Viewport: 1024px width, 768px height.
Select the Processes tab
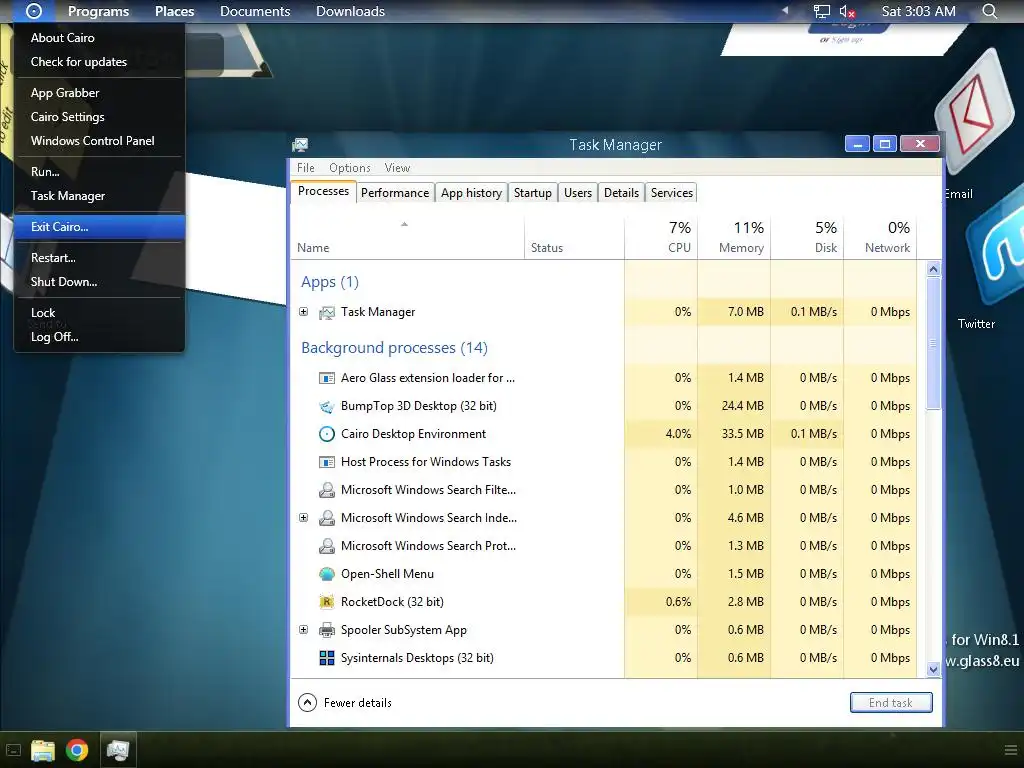(323, 191)
